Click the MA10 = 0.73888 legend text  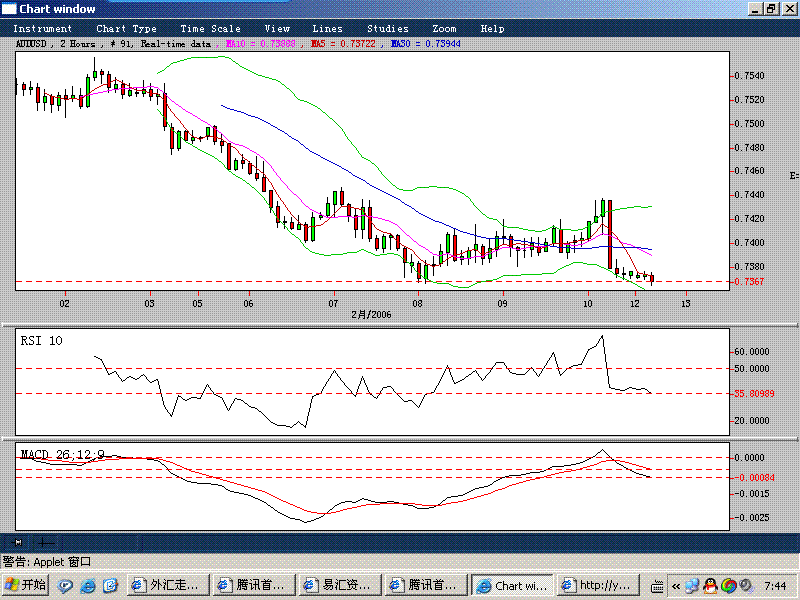click(x=260, y=44)
